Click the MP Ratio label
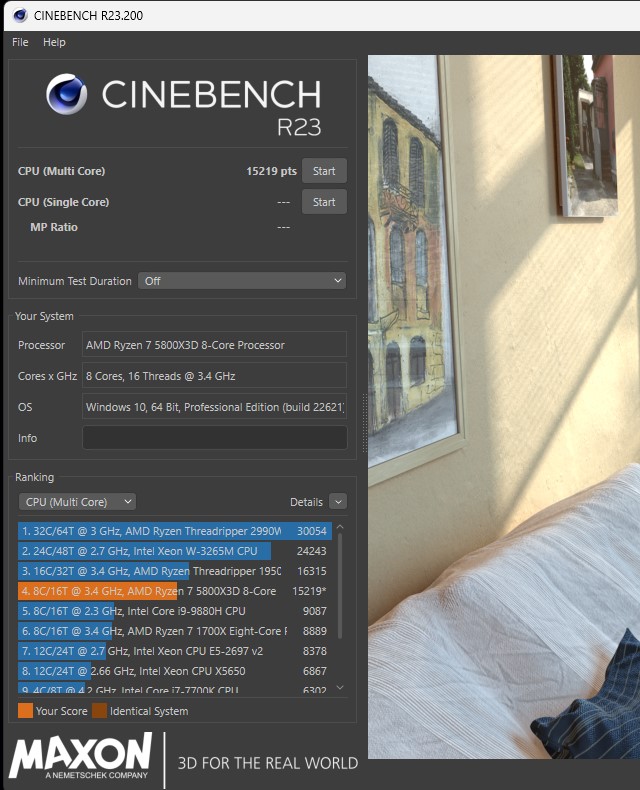Screen dimensions: 640x790 tap(54, 227)
